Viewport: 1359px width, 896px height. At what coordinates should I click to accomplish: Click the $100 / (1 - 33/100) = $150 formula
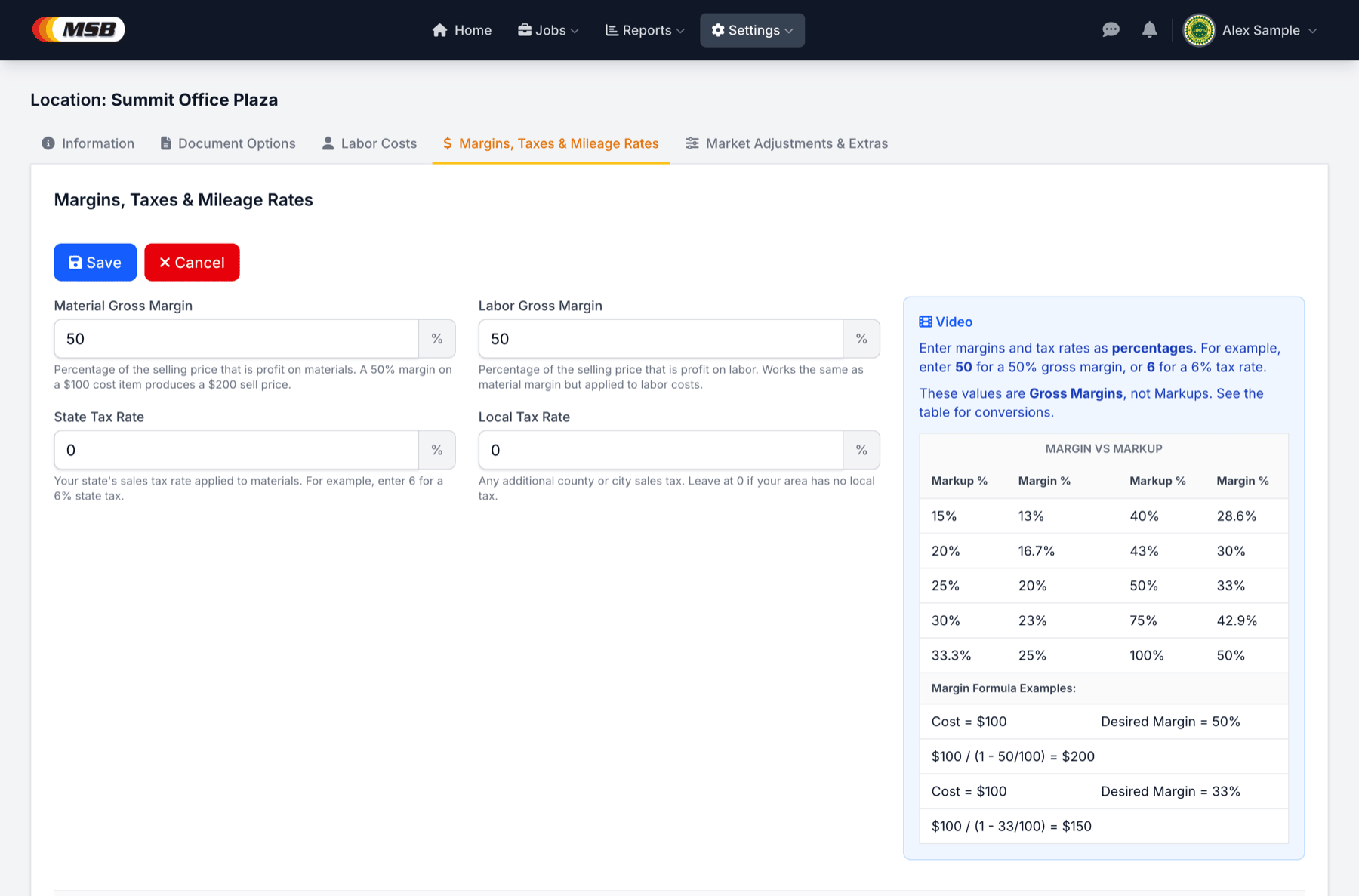click(1012, 826)
